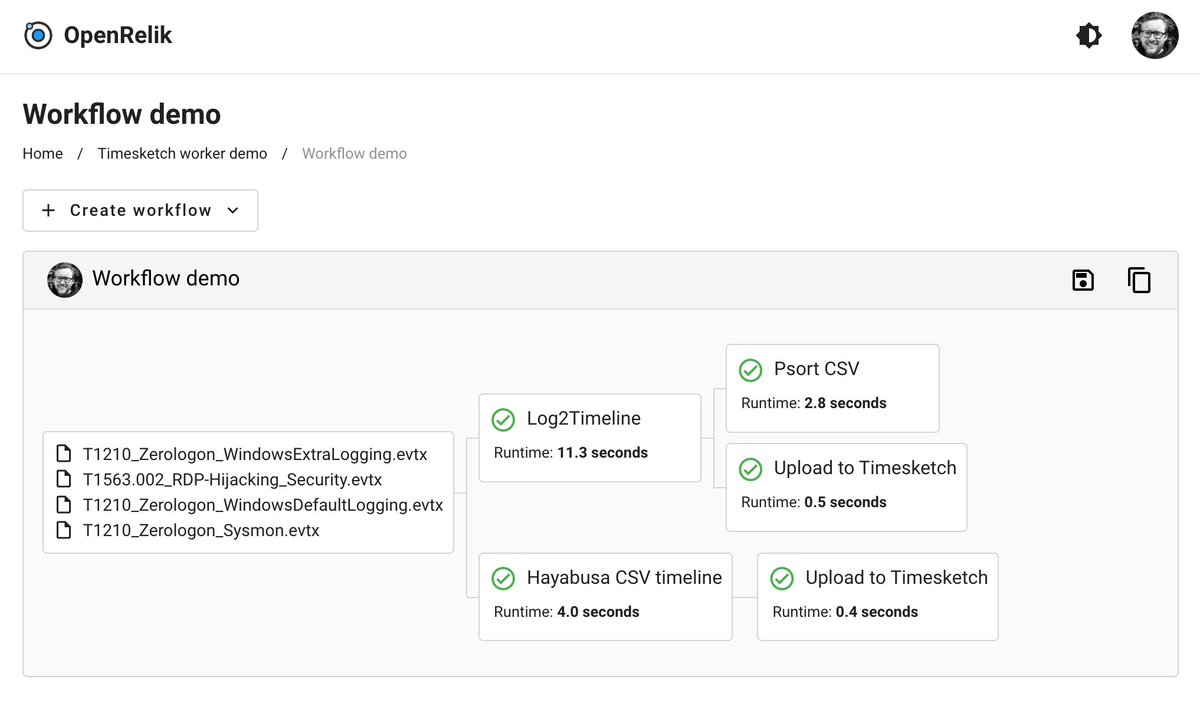1200x703 pixels.
Task: Click the file icon for T1210_Zerologon_WindowsDefaultLogging.evtx
Action: pos(64,505)
